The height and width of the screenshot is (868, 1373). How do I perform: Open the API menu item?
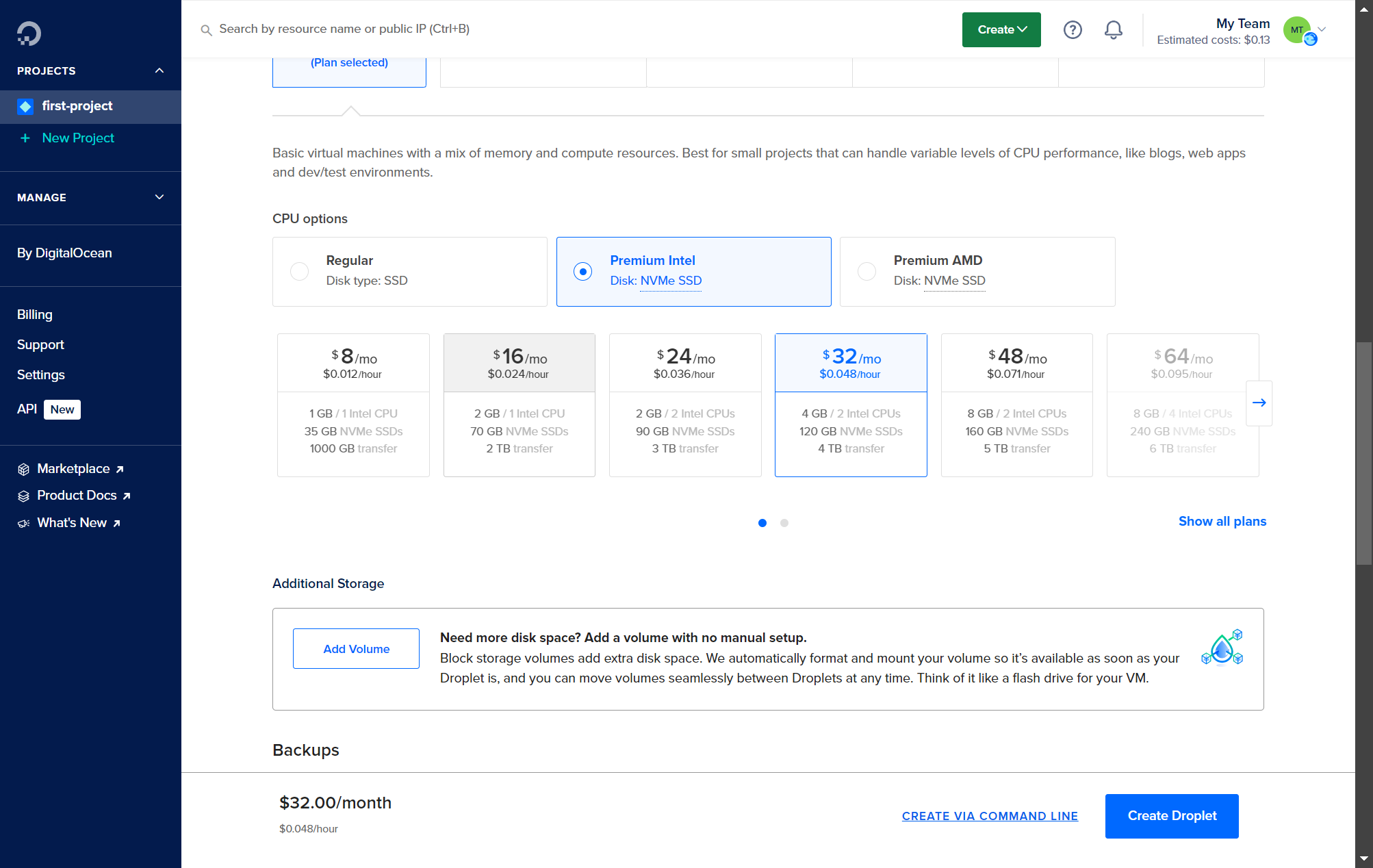pos(27,409)
